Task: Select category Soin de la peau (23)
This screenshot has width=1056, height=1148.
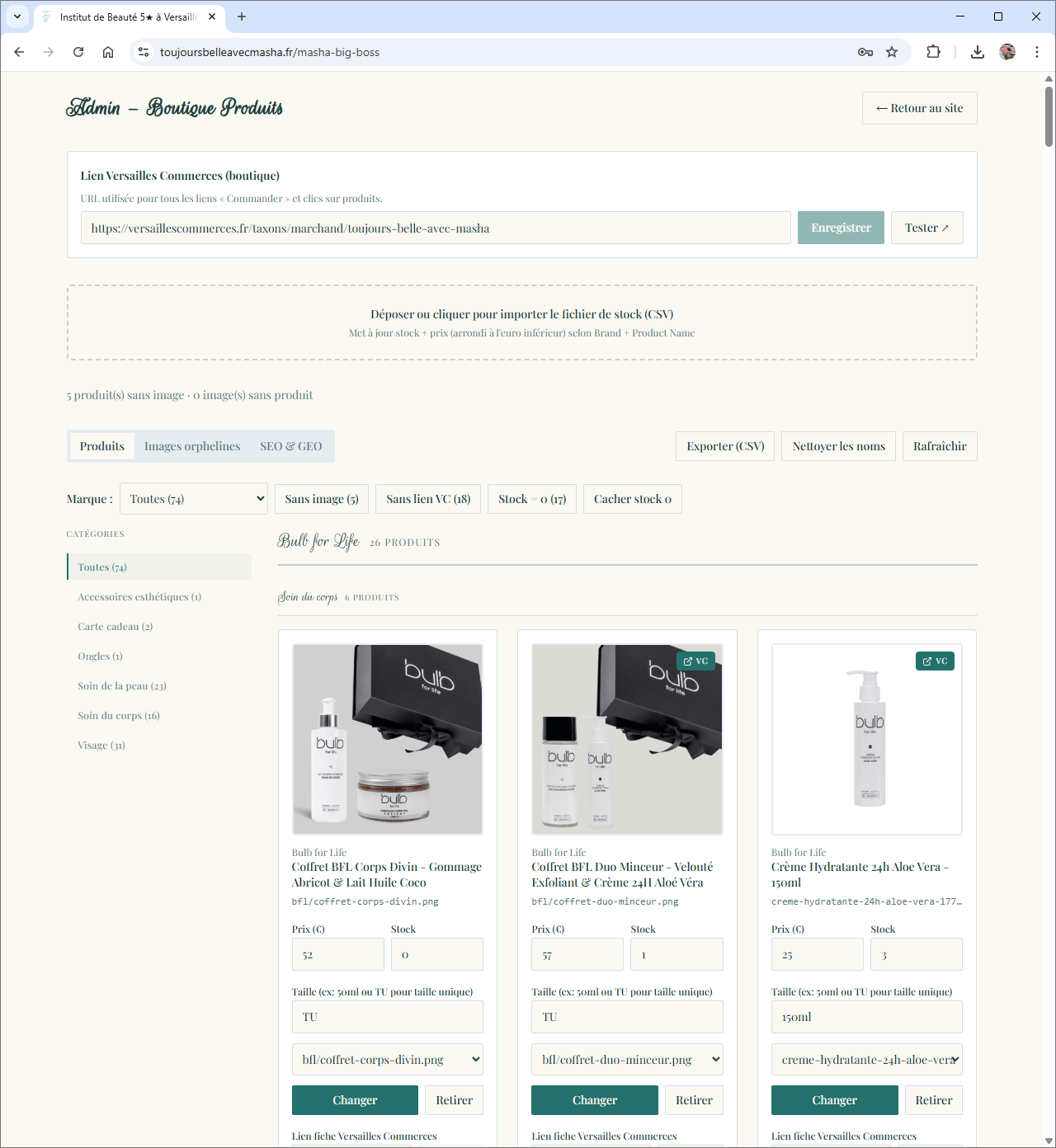Action: pos(159,685)
